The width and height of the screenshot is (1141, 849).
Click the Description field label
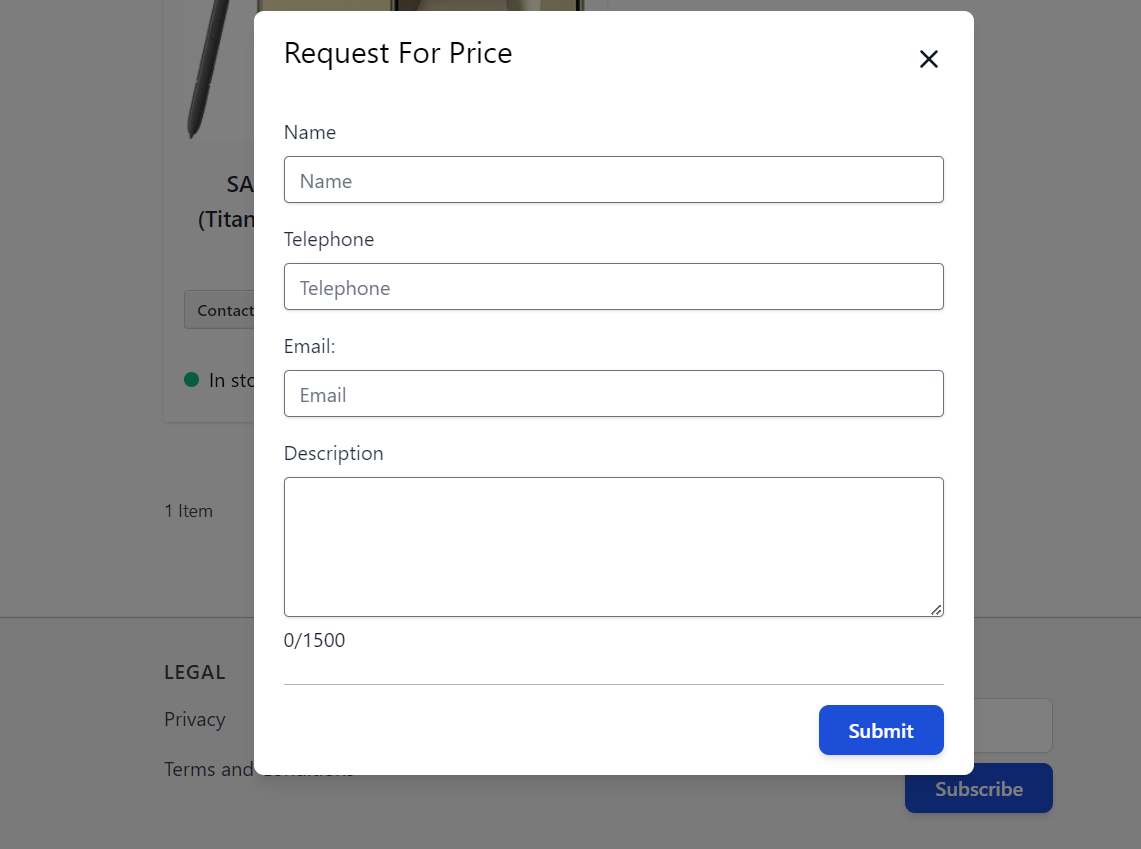[333, 453]
